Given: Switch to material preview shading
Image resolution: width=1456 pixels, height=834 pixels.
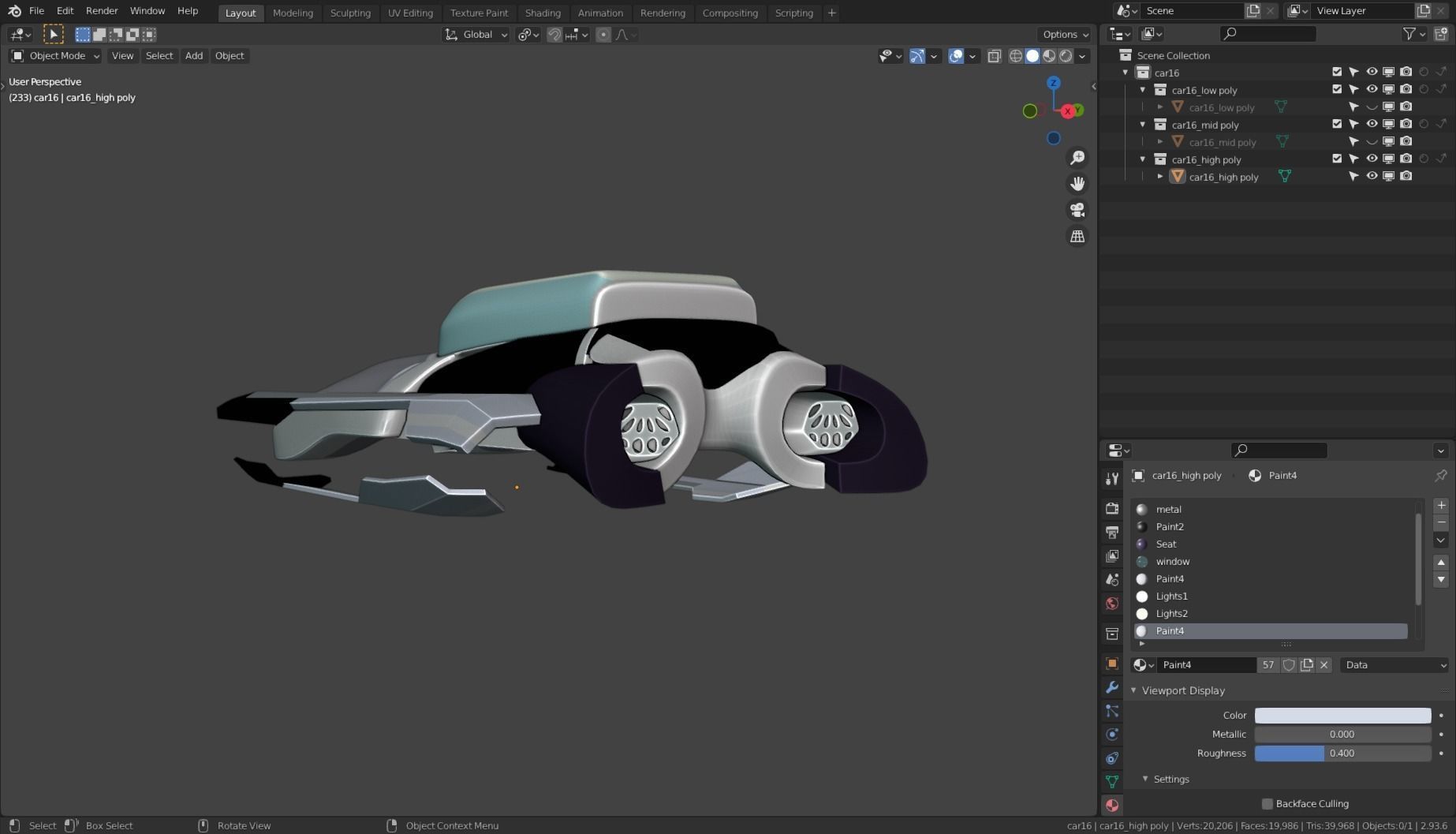Looking at the screenshot, I should [x=1049, y=56].
